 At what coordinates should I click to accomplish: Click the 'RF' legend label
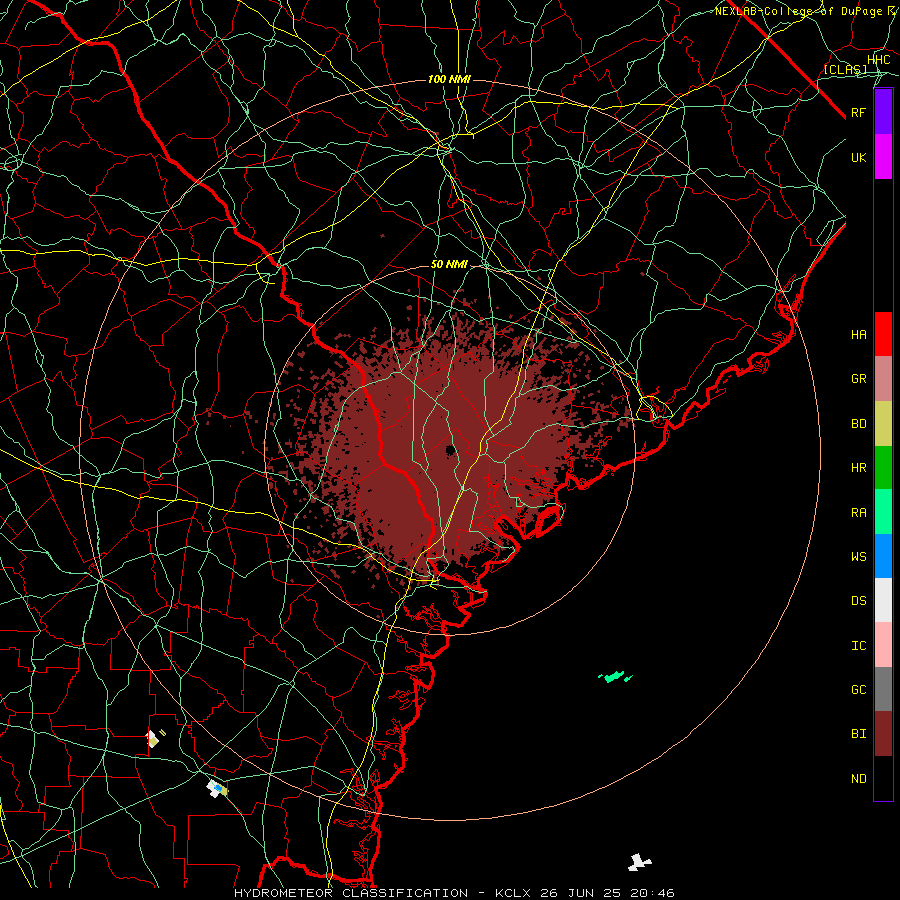coord(859,112)
